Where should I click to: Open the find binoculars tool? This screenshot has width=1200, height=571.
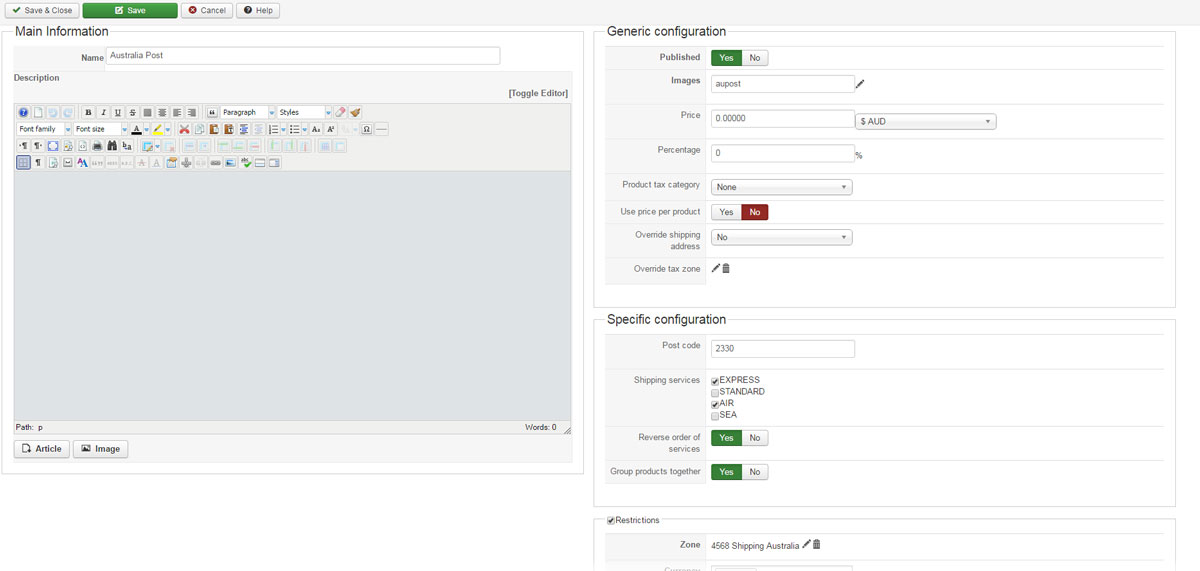[x=112, y=146]
